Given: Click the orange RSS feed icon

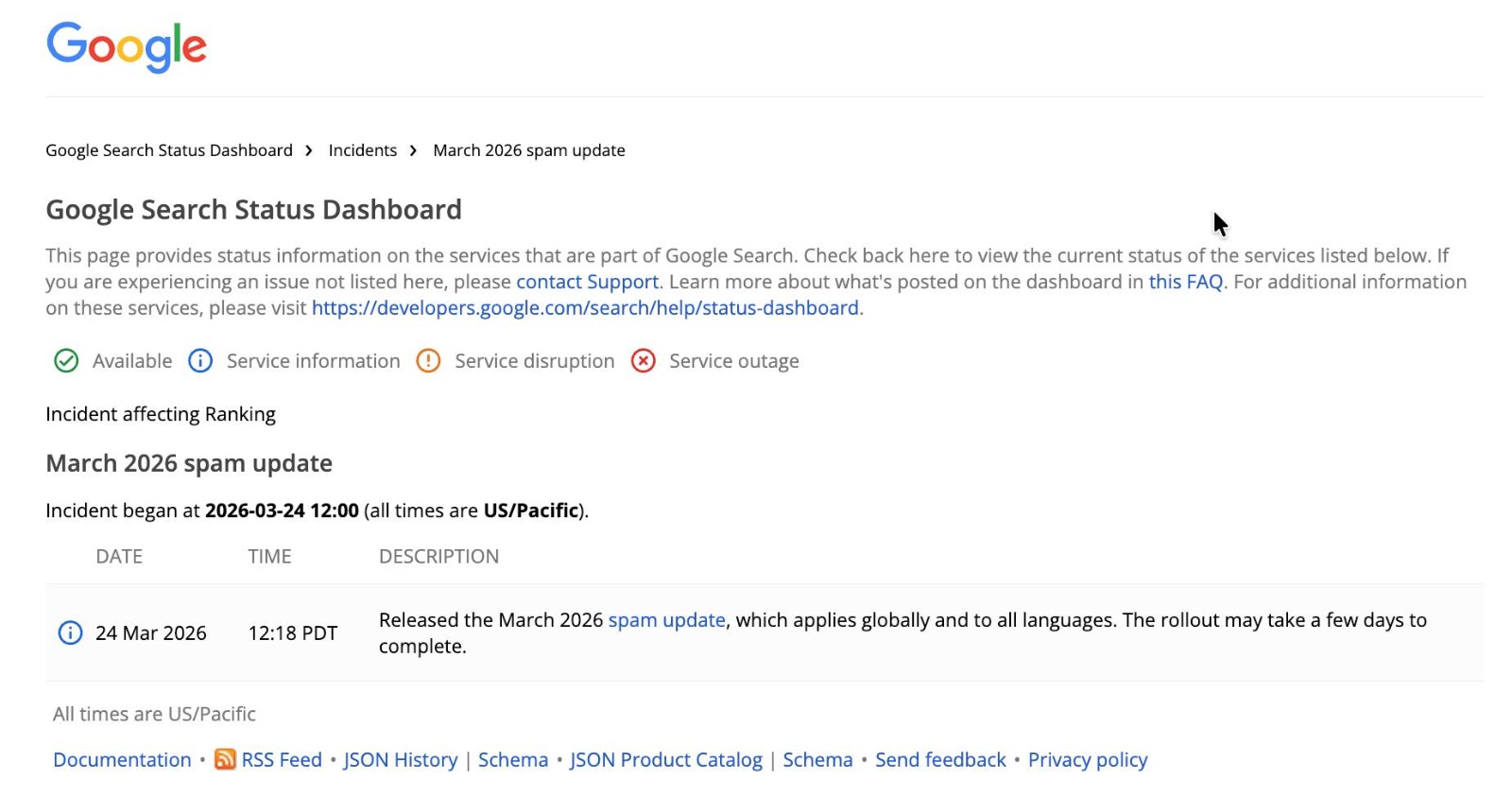Looking at the screenshot, I should click(225, 759).
